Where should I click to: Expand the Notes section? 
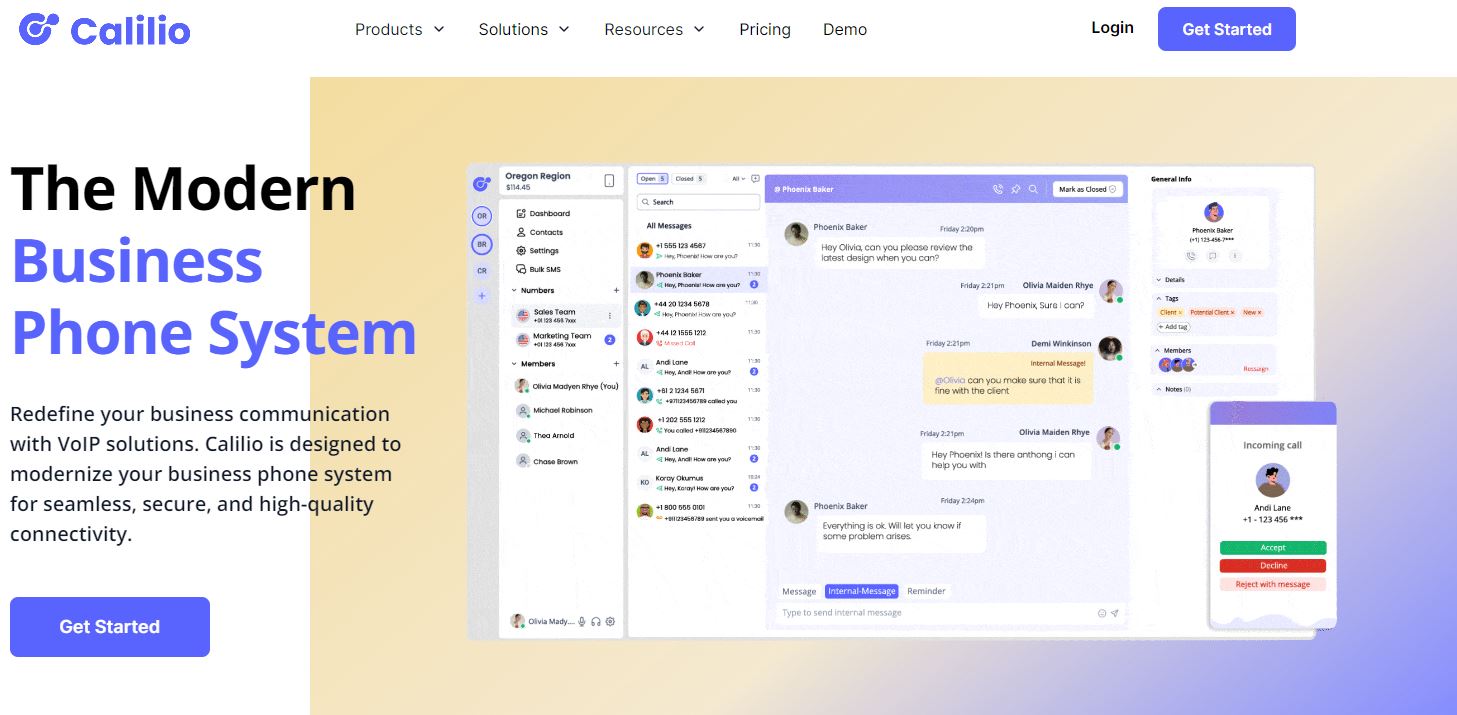[x=1172, y=389]
